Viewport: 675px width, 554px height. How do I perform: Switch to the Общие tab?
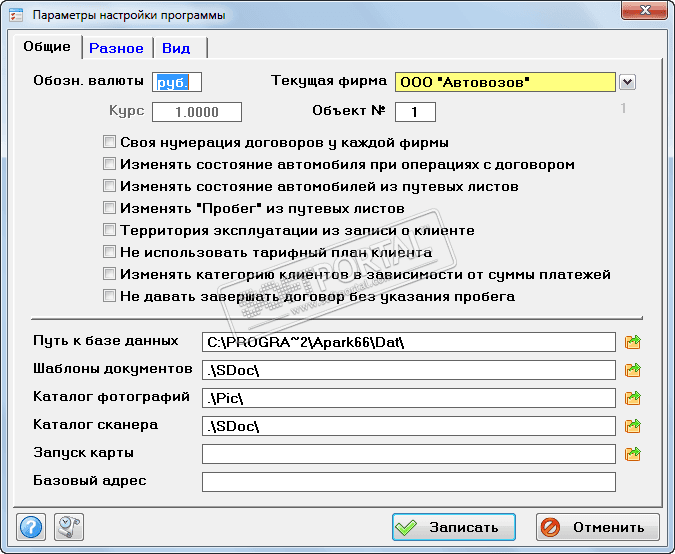47,46
